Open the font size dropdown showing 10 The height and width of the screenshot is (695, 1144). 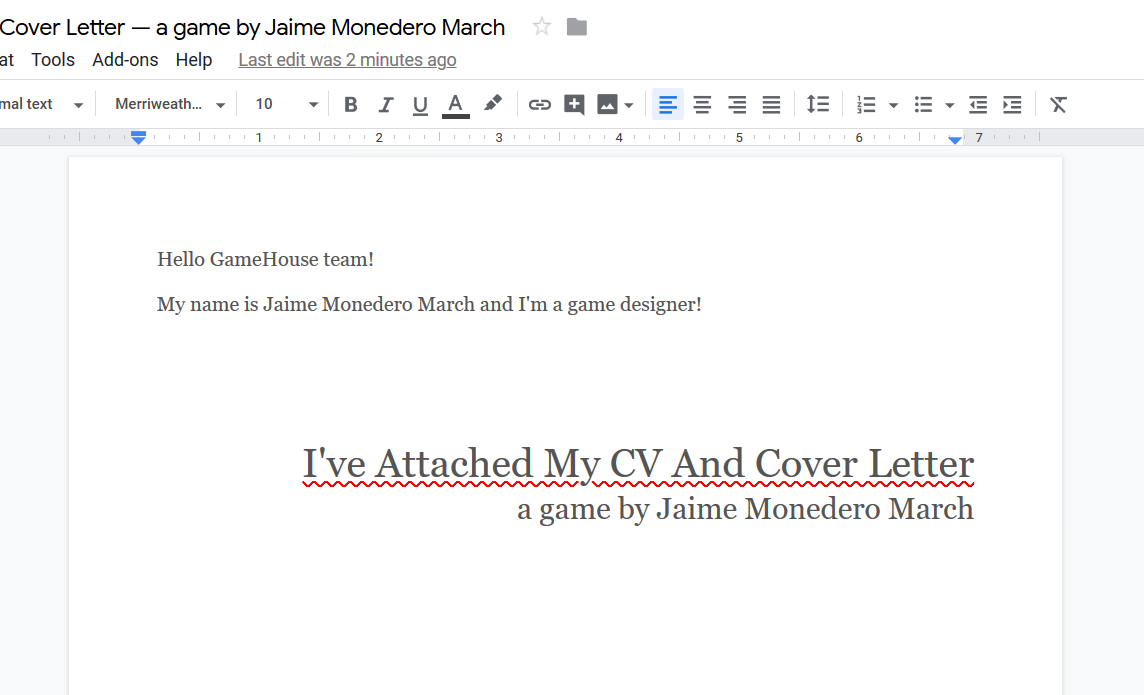click(287, 104)
